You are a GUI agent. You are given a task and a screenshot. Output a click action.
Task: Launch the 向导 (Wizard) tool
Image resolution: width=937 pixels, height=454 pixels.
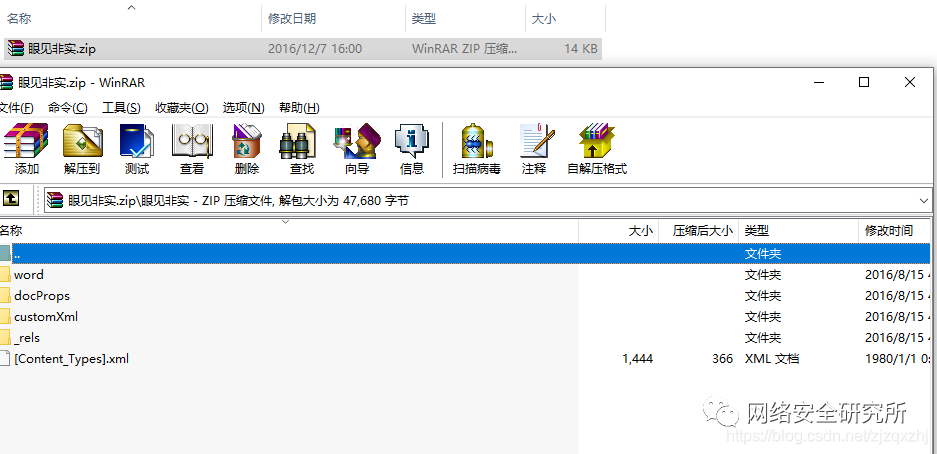click(x=357, y=149)
